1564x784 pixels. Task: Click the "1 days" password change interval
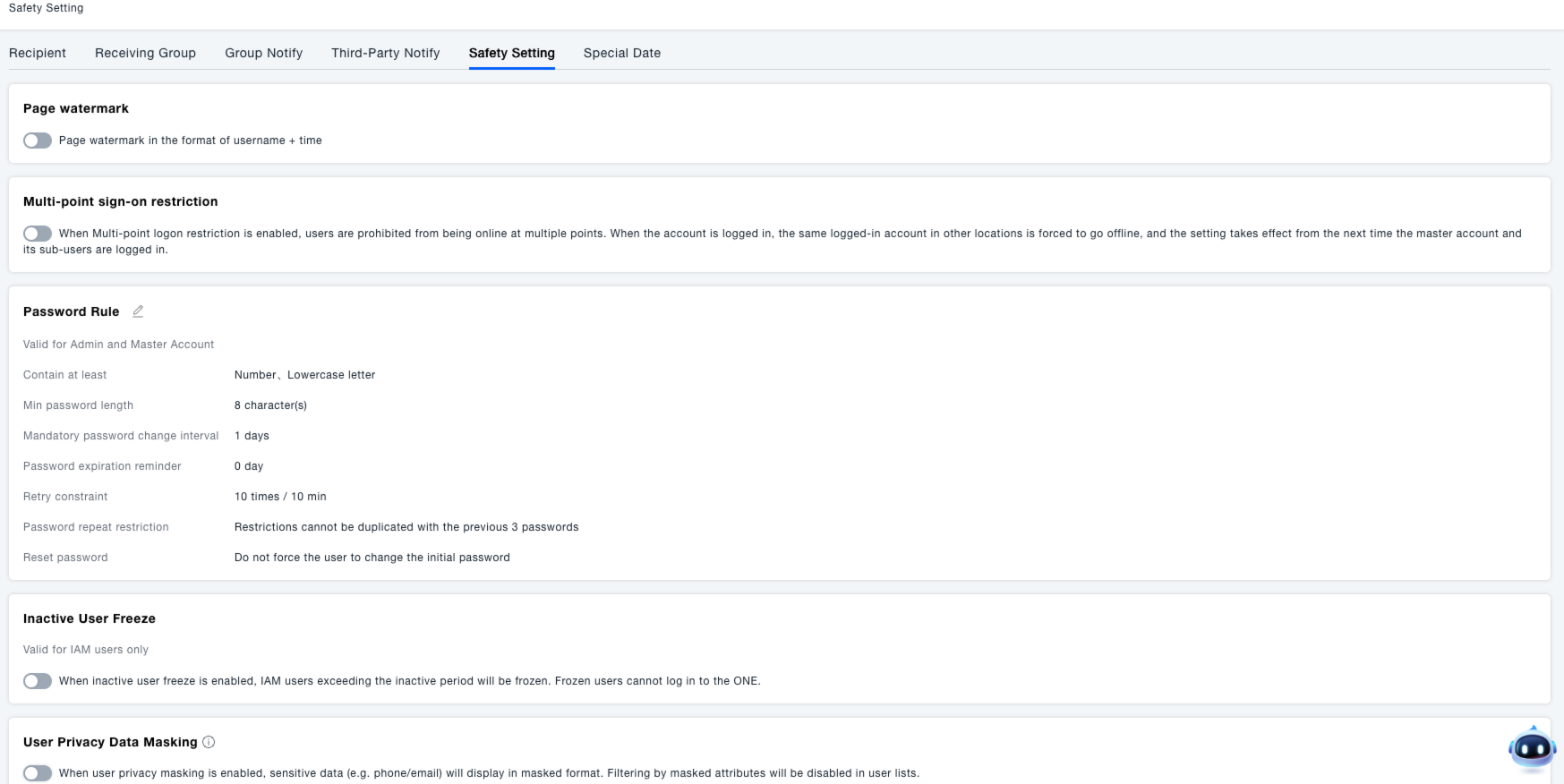click(252, 436)
